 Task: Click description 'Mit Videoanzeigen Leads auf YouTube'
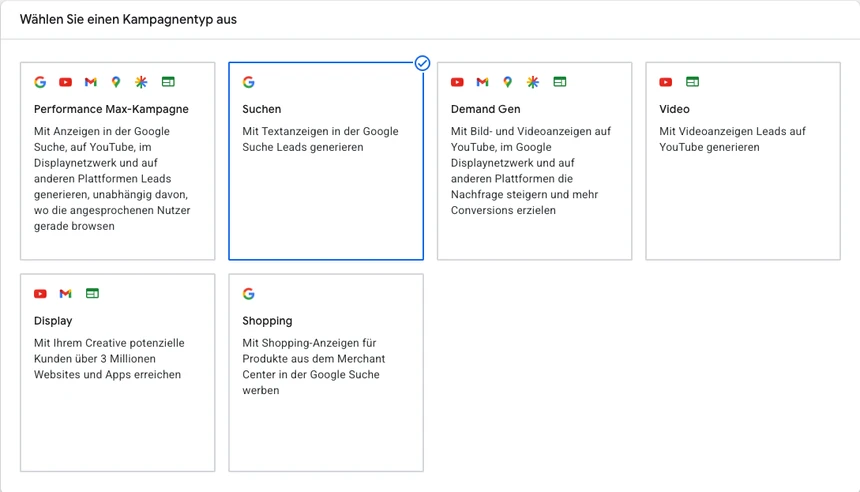click(732, 139)
